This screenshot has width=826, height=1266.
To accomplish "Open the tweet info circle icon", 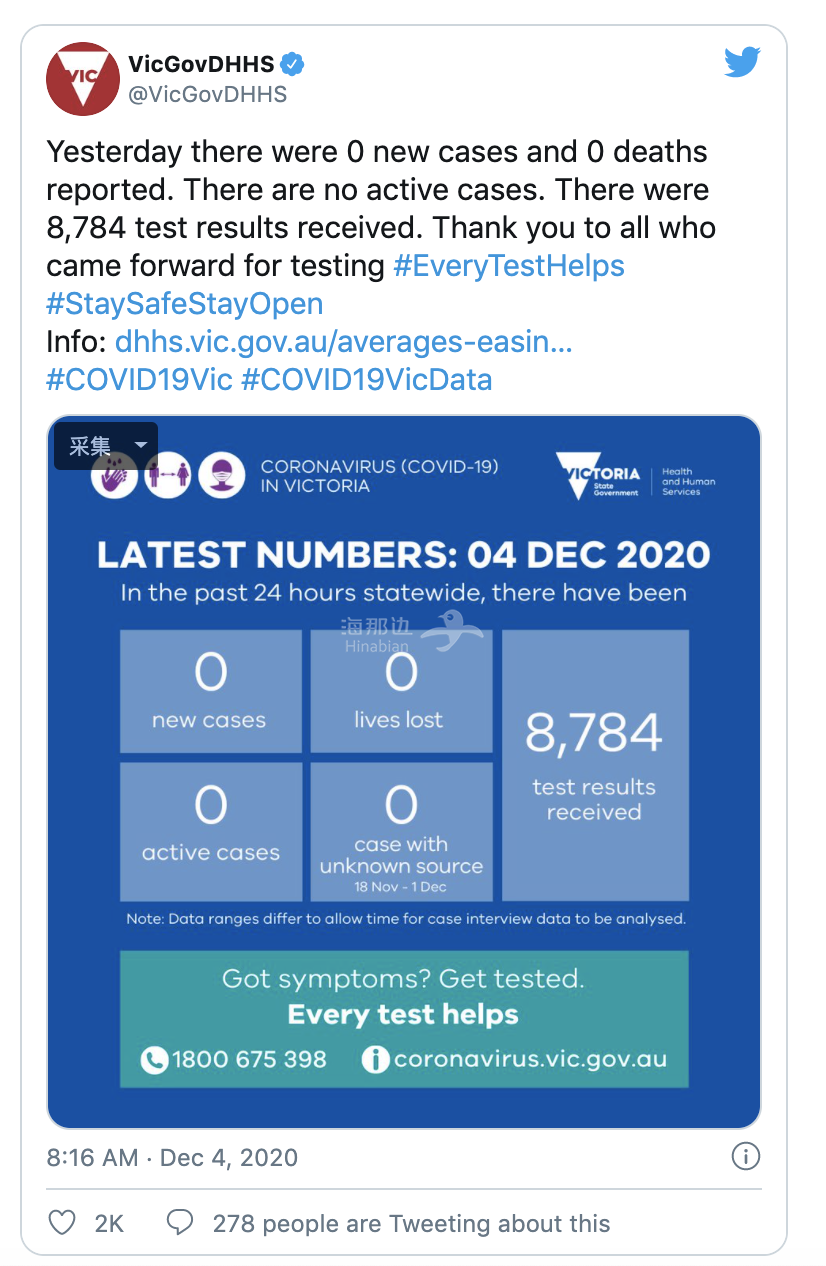I will [x=745, y=1157].
